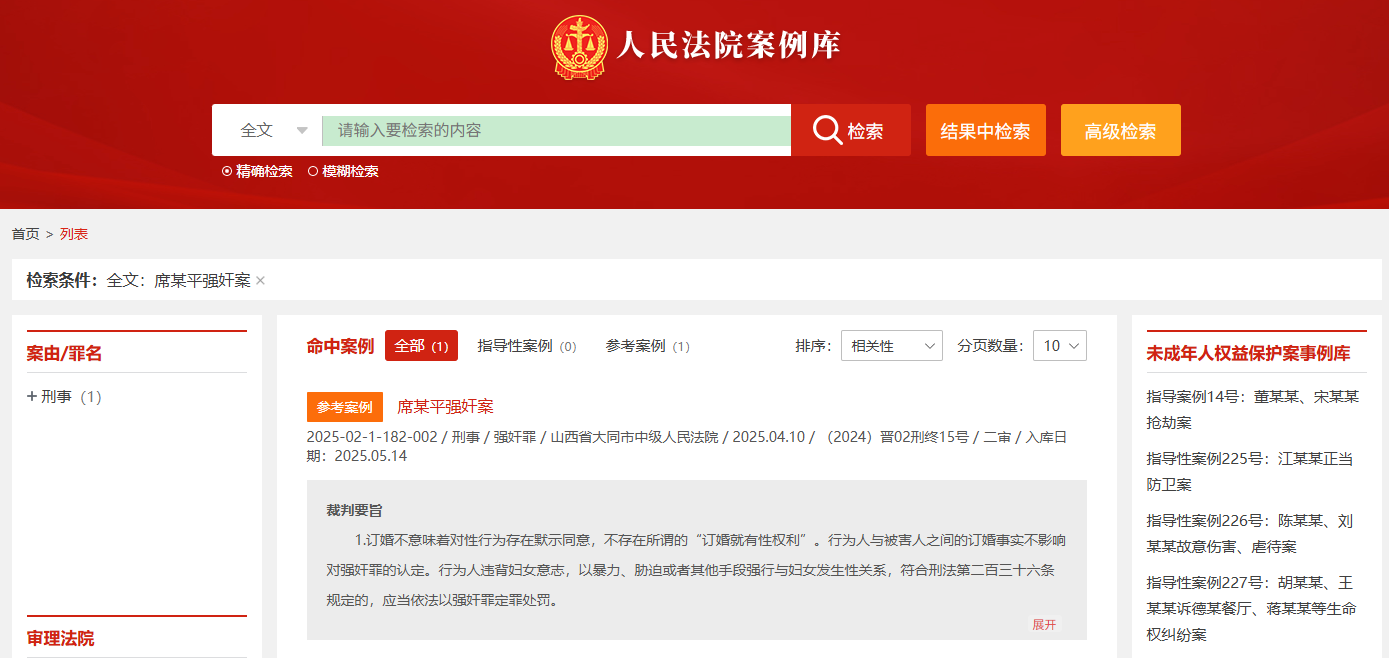The image size is (1389, 658).
Task: Select the 模糊检索 radio button
Action: click(313, 171)
